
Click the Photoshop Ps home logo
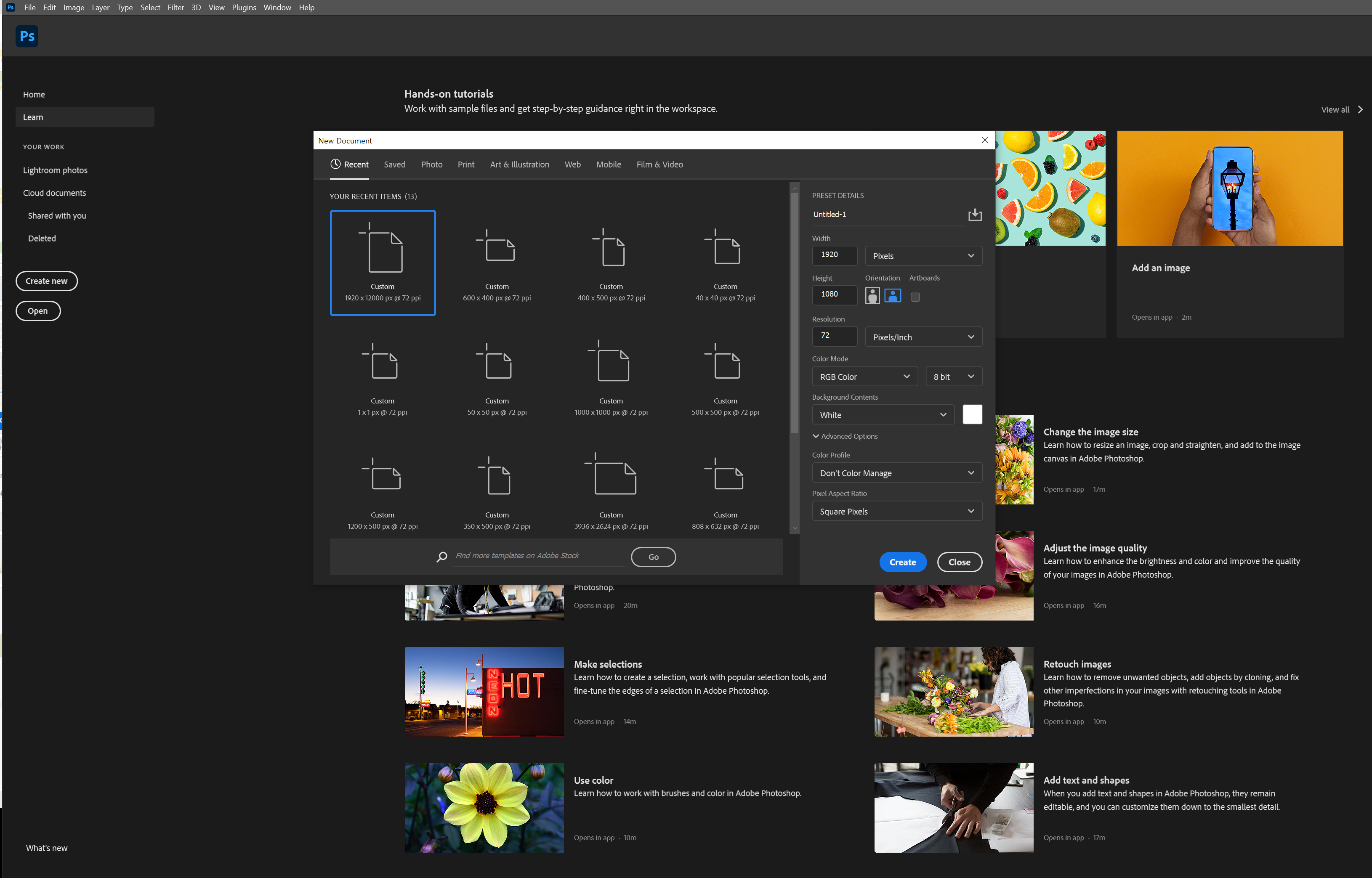[x=27, y=36]
